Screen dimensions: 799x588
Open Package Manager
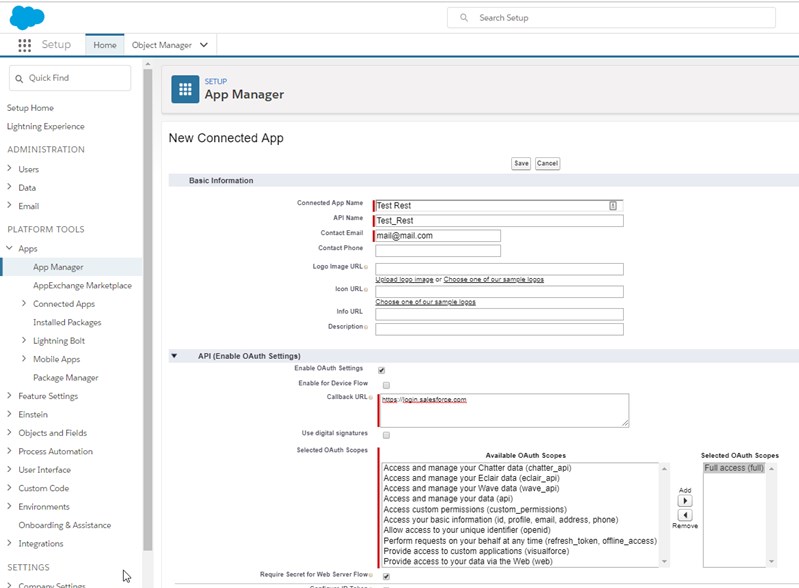click(x=66, y=378)
